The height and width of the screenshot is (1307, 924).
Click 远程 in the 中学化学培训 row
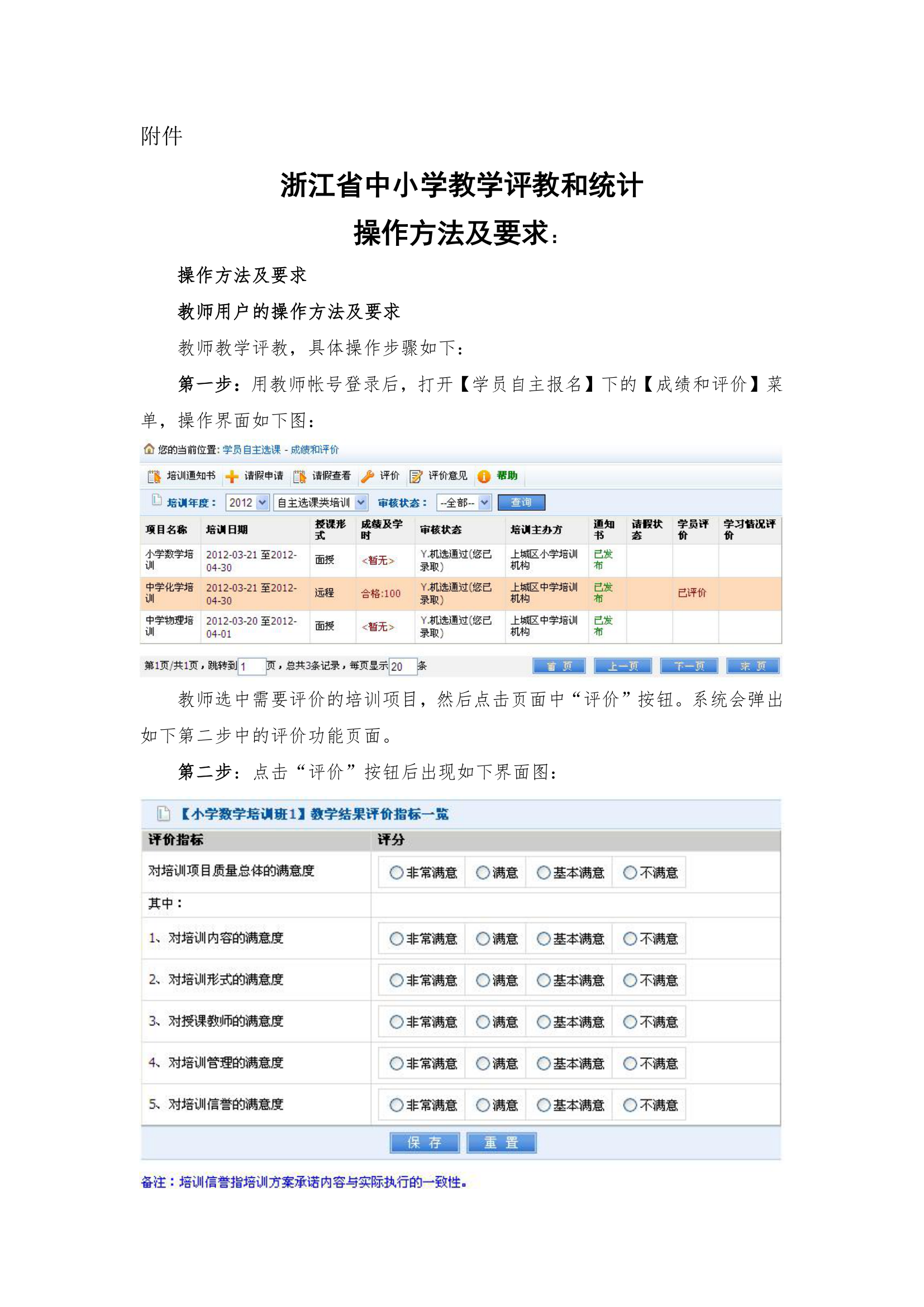[325, 592]
